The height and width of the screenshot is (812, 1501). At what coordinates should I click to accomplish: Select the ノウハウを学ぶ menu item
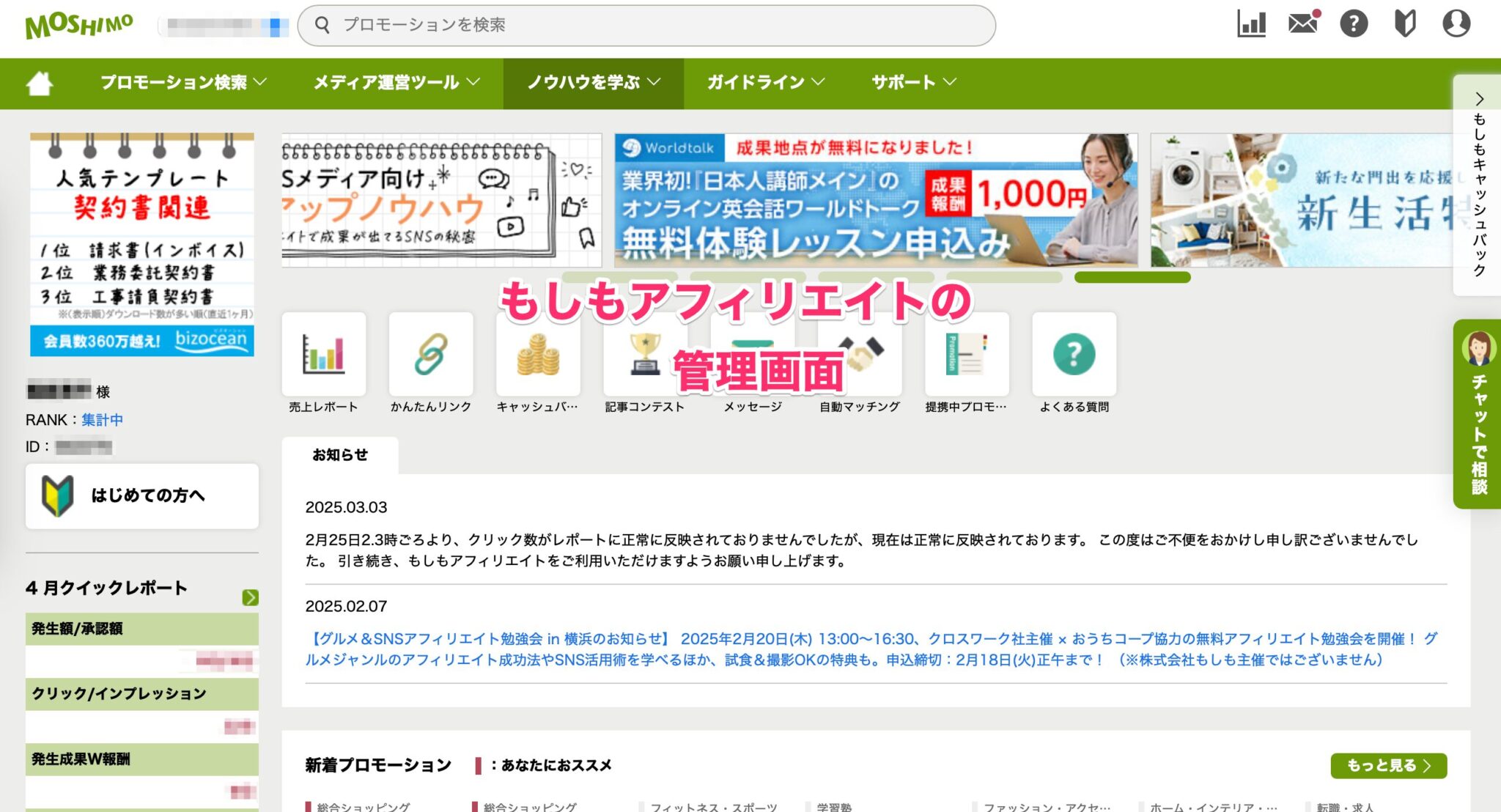[594, 82]
